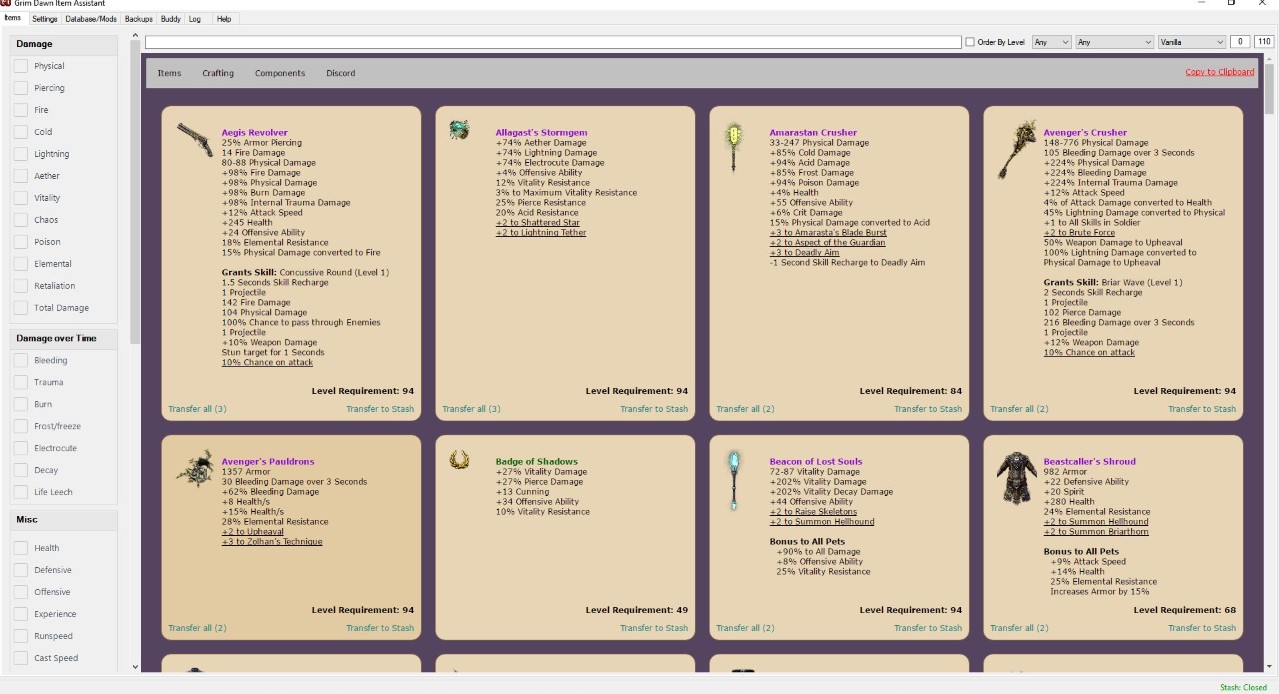Click the Beacon of Lost Souls scepter icon
Viewport: 1279px width, 694px height.
(x=733, y=479)
